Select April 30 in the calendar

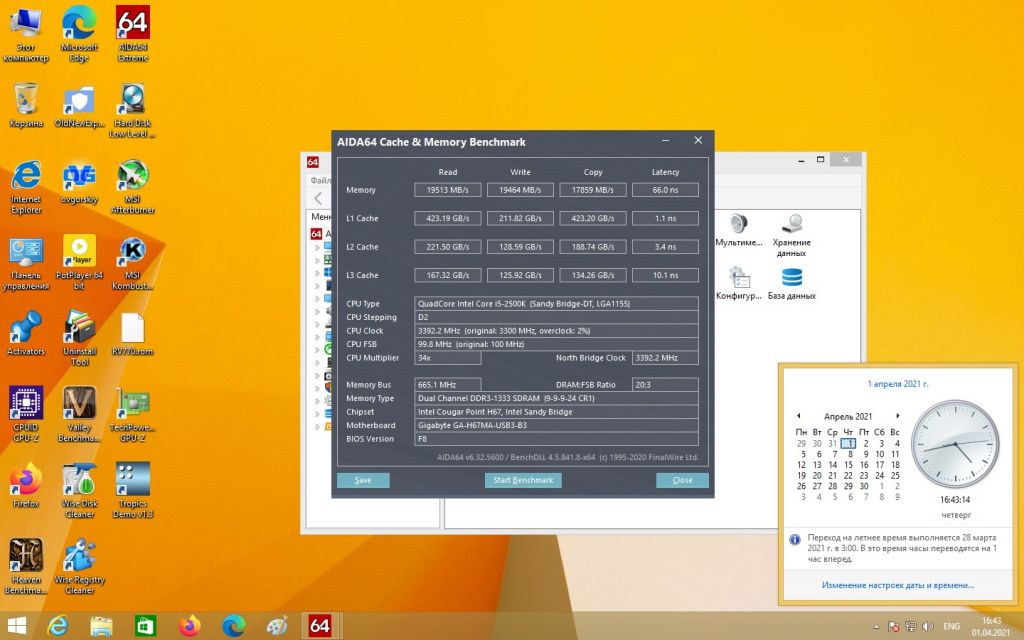pyautogui.click(x=864, y=486)
